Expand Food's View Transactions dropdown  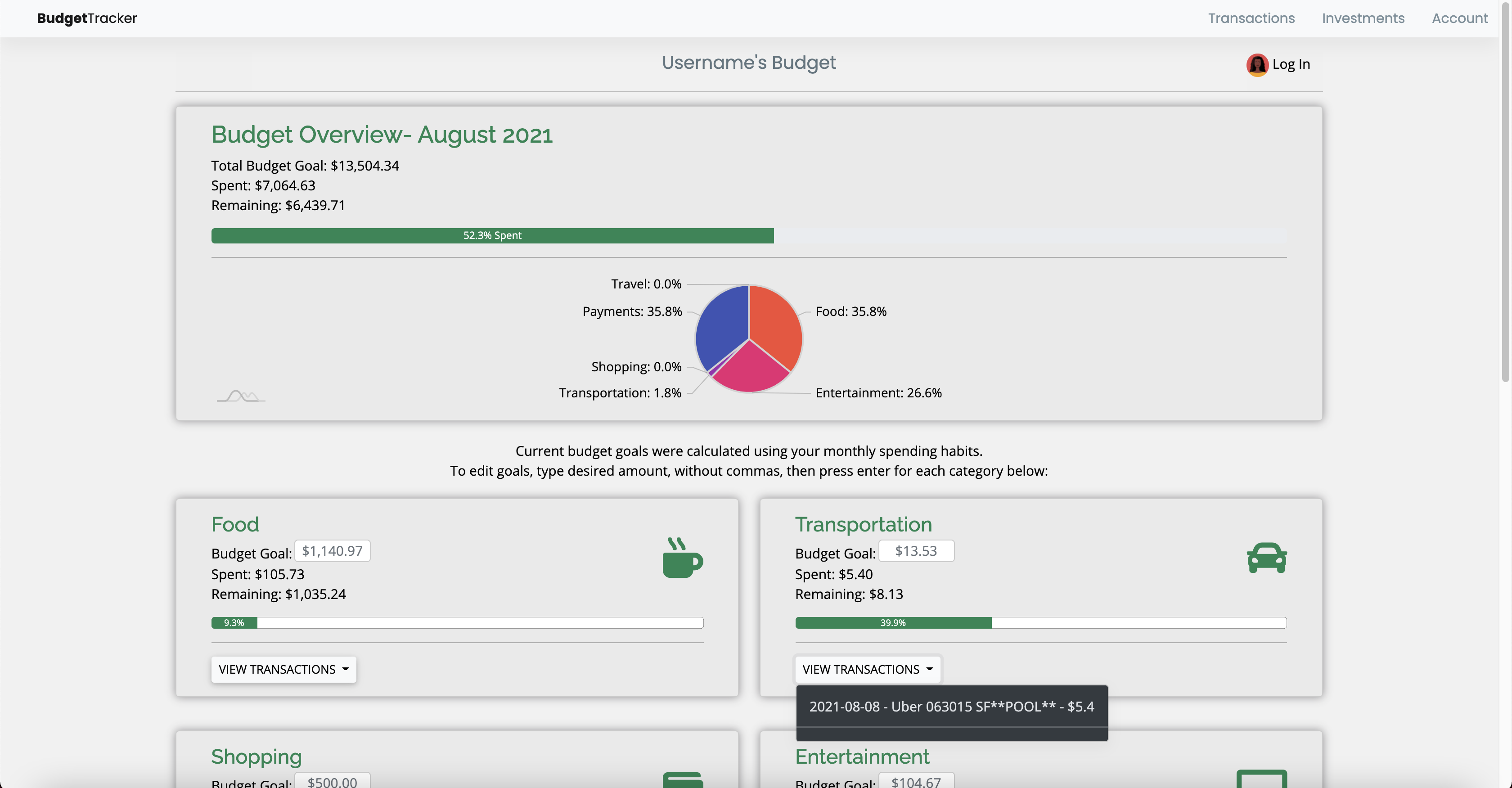(x=283, y=669)
